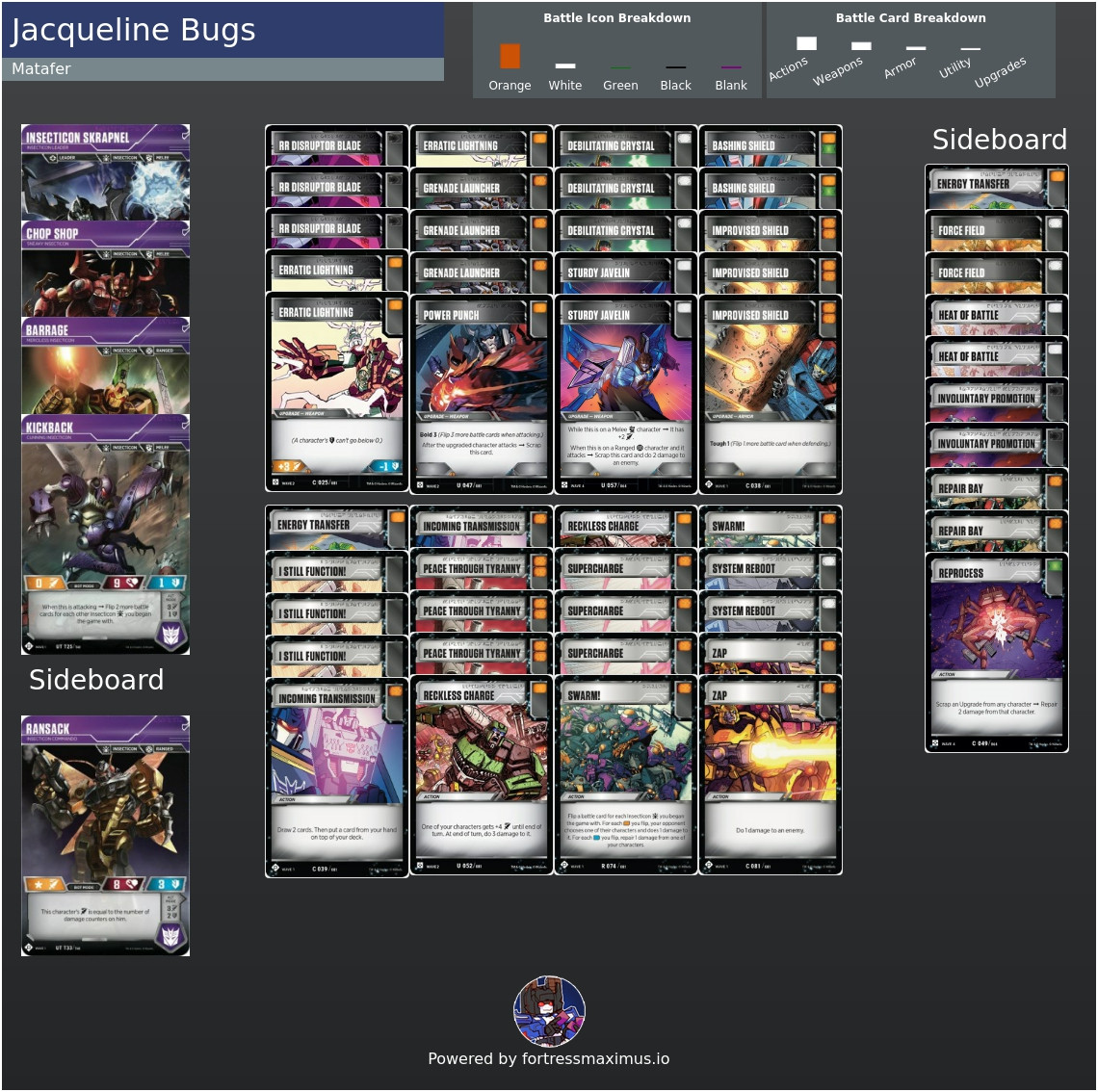This screenshot has height=1092, width=1098.
Task: Open the Power Punch card artwork
Action: pyautogui.click(x=481, y=368)
